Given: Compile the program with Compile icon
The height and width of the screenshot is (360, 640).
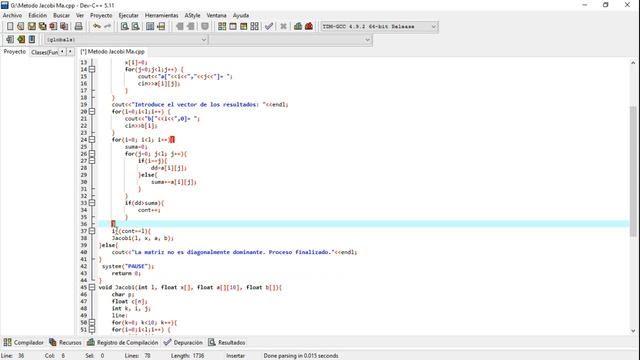Looking at the screenshot, I should [222, 27].
